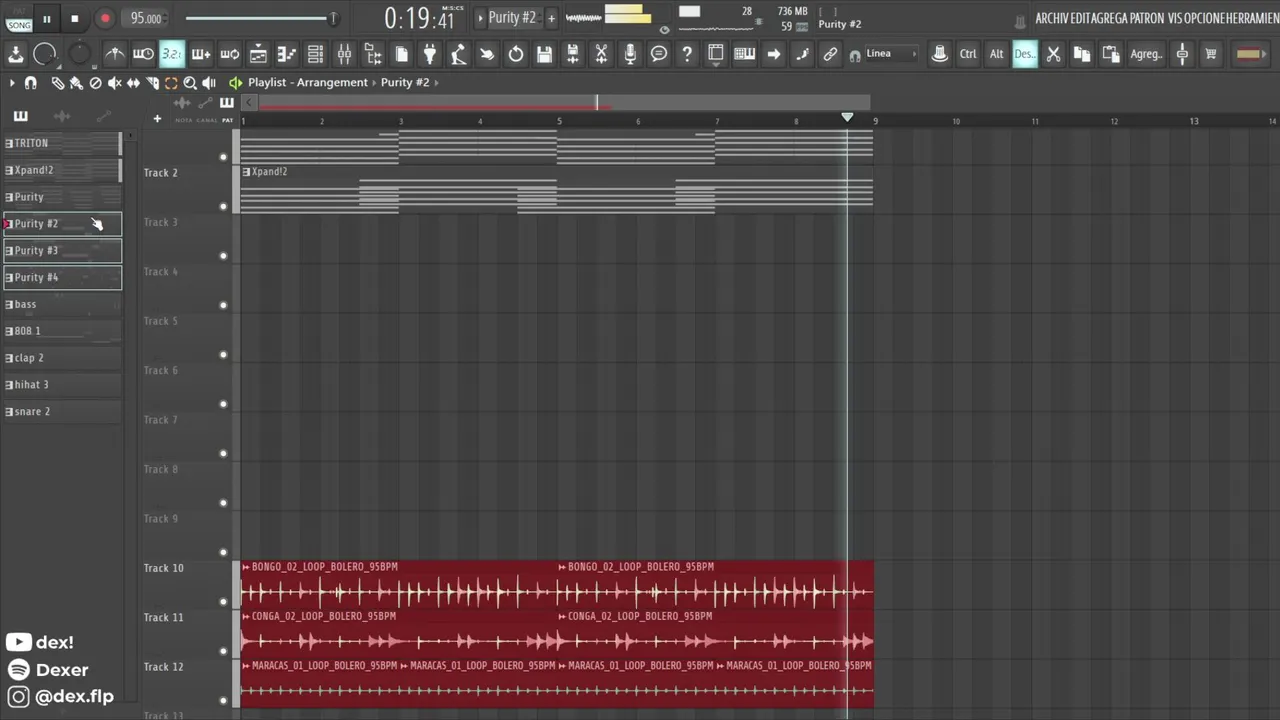Viewport: 1280px width, 720px height.
Task: Click the wait-for-input icon
Action: point(143,54)
